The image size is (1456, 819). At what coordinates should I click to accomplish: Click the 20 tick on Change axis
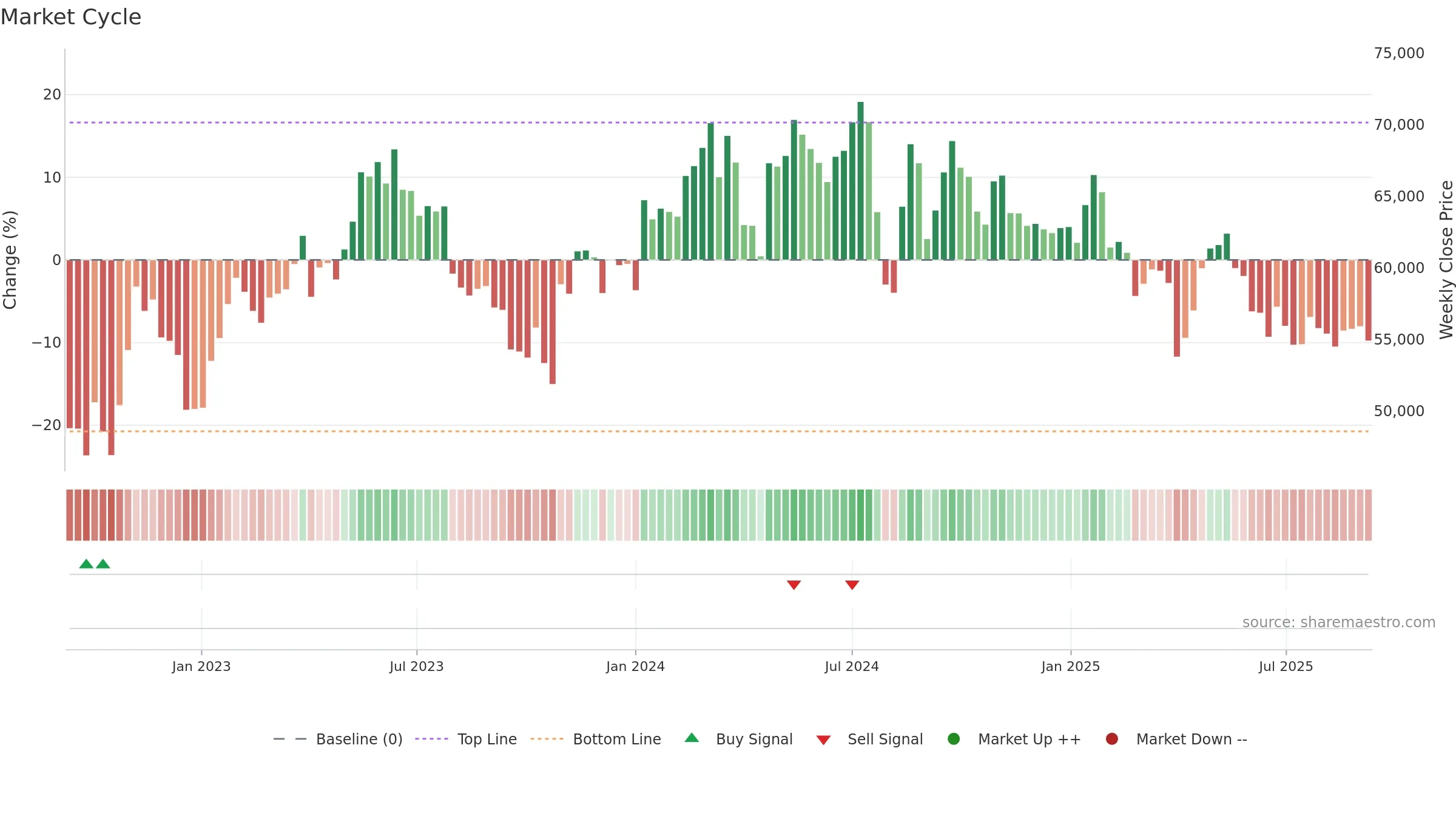[x=52, y=95]
